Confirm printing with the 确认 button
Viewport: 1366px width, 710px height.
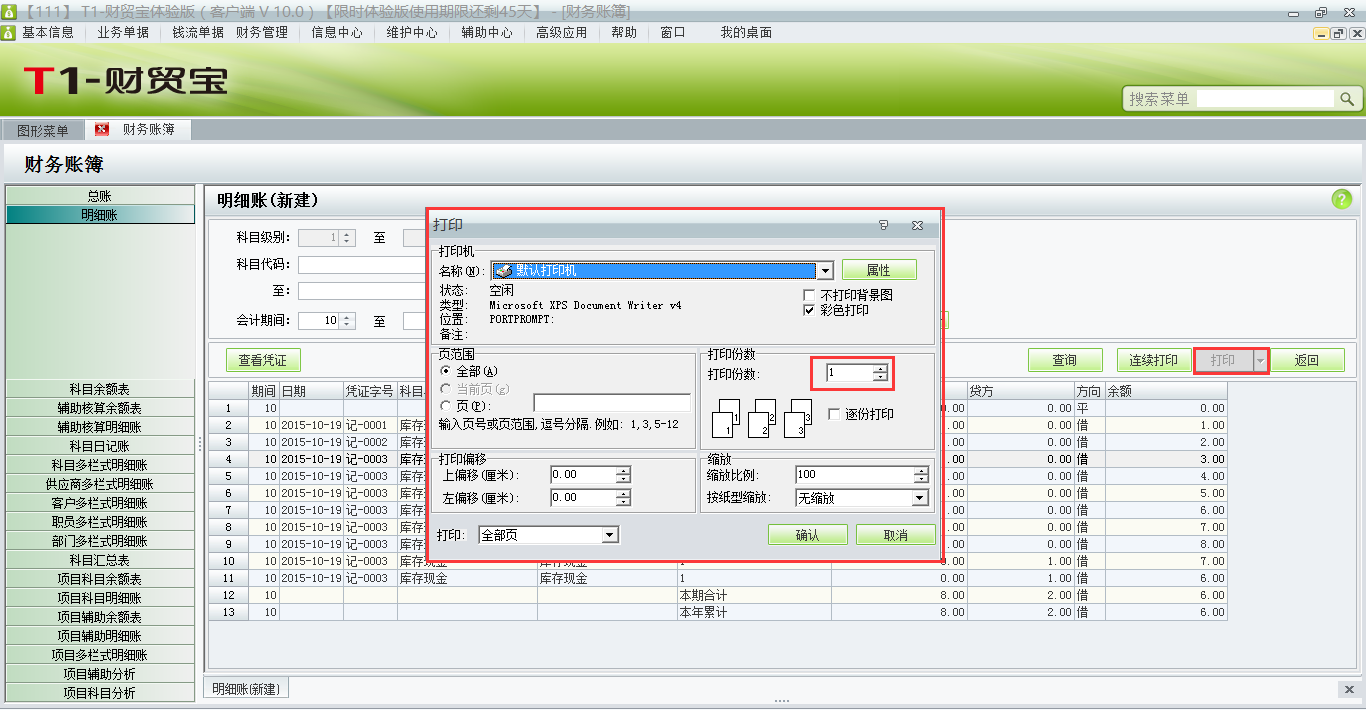point(808,535)
